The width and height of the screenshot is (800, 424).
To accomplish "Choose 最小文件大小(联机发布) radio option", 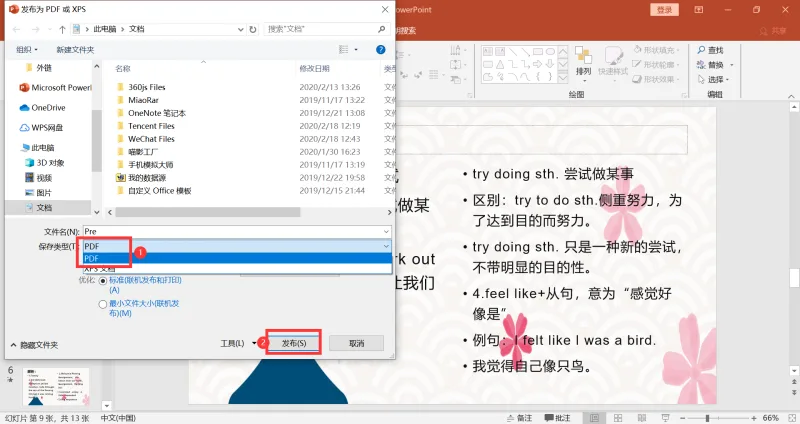I will tap(103, 304).
